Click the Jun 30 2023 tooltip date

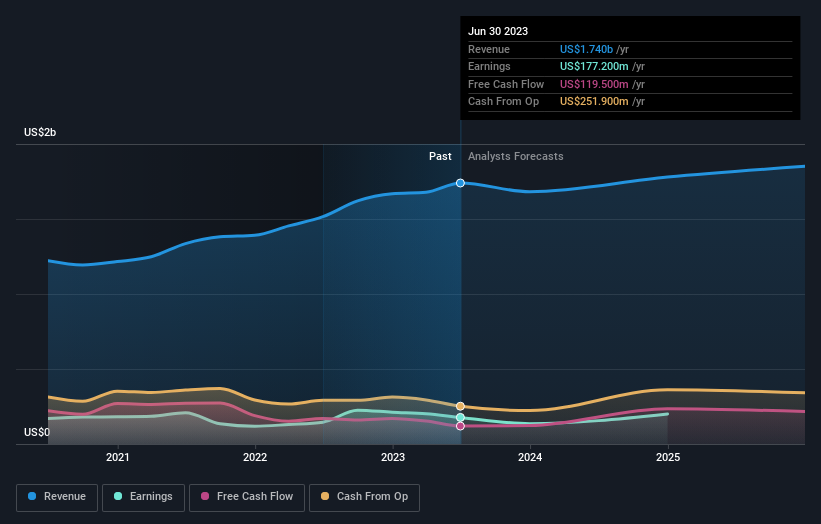497,31
